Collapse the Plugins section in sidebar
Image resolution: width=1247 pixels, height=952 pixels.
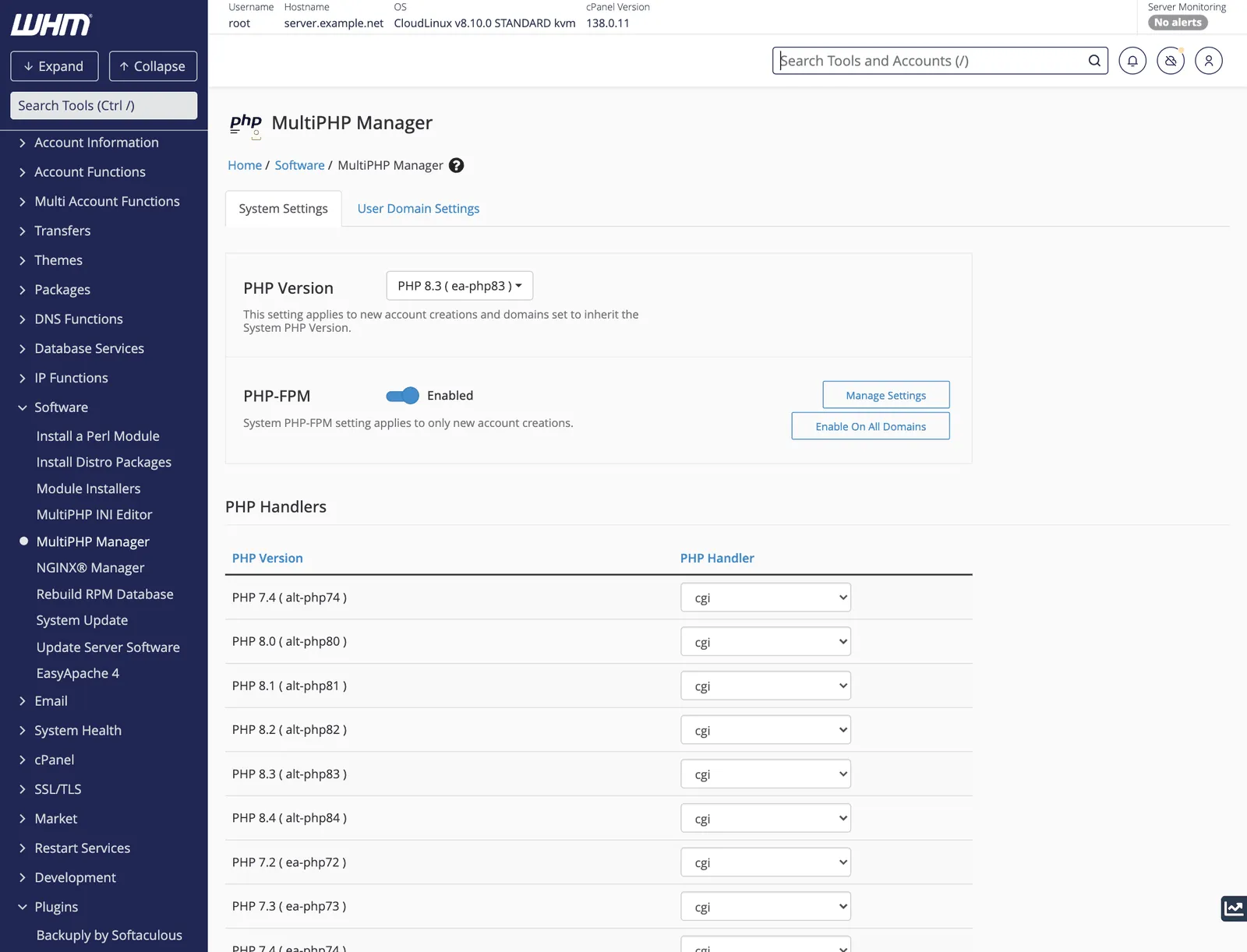click(x=56, y=907)
